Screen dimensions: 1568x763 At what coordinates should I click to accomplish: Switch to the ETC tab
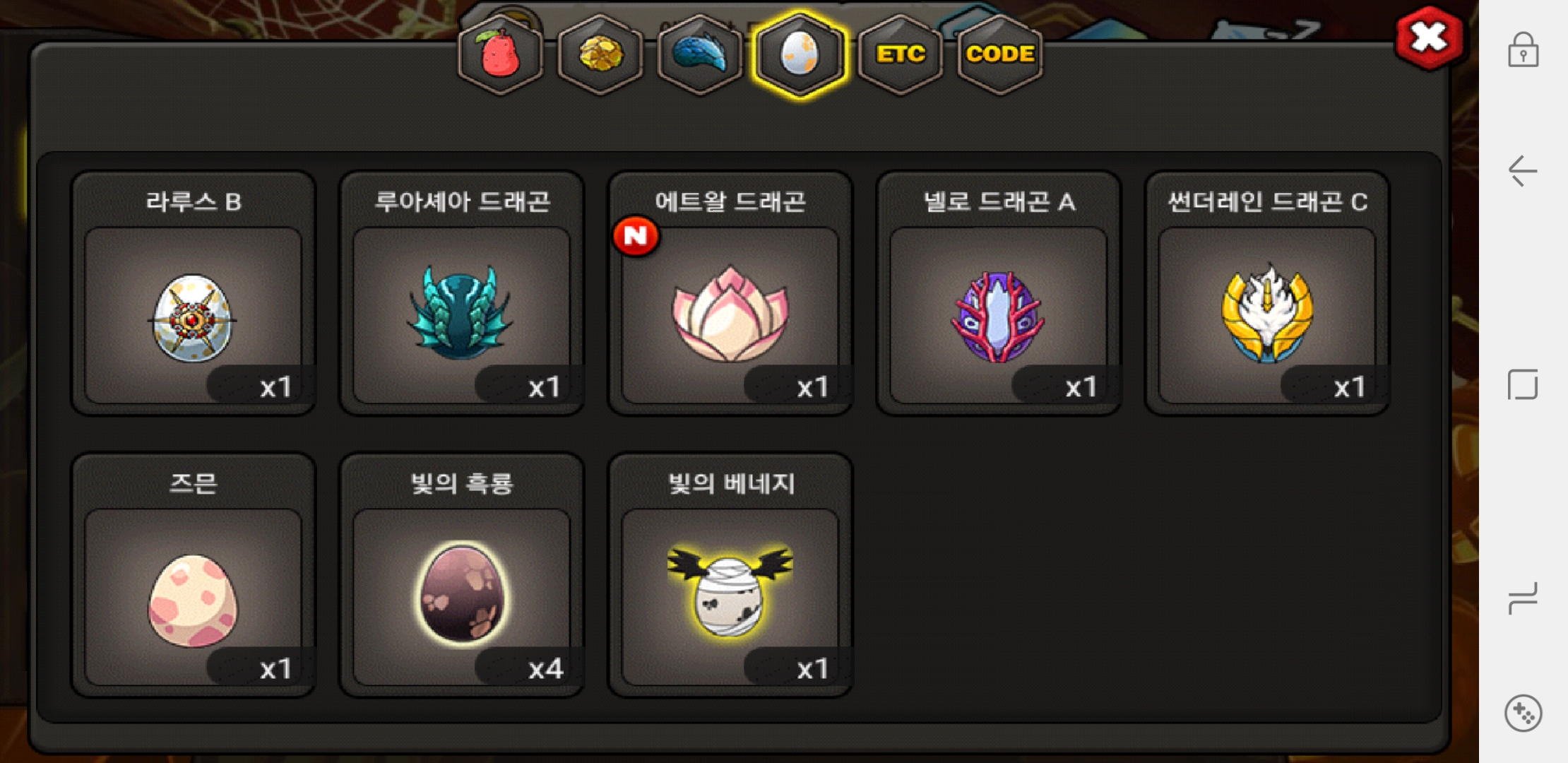coord(901,55)
